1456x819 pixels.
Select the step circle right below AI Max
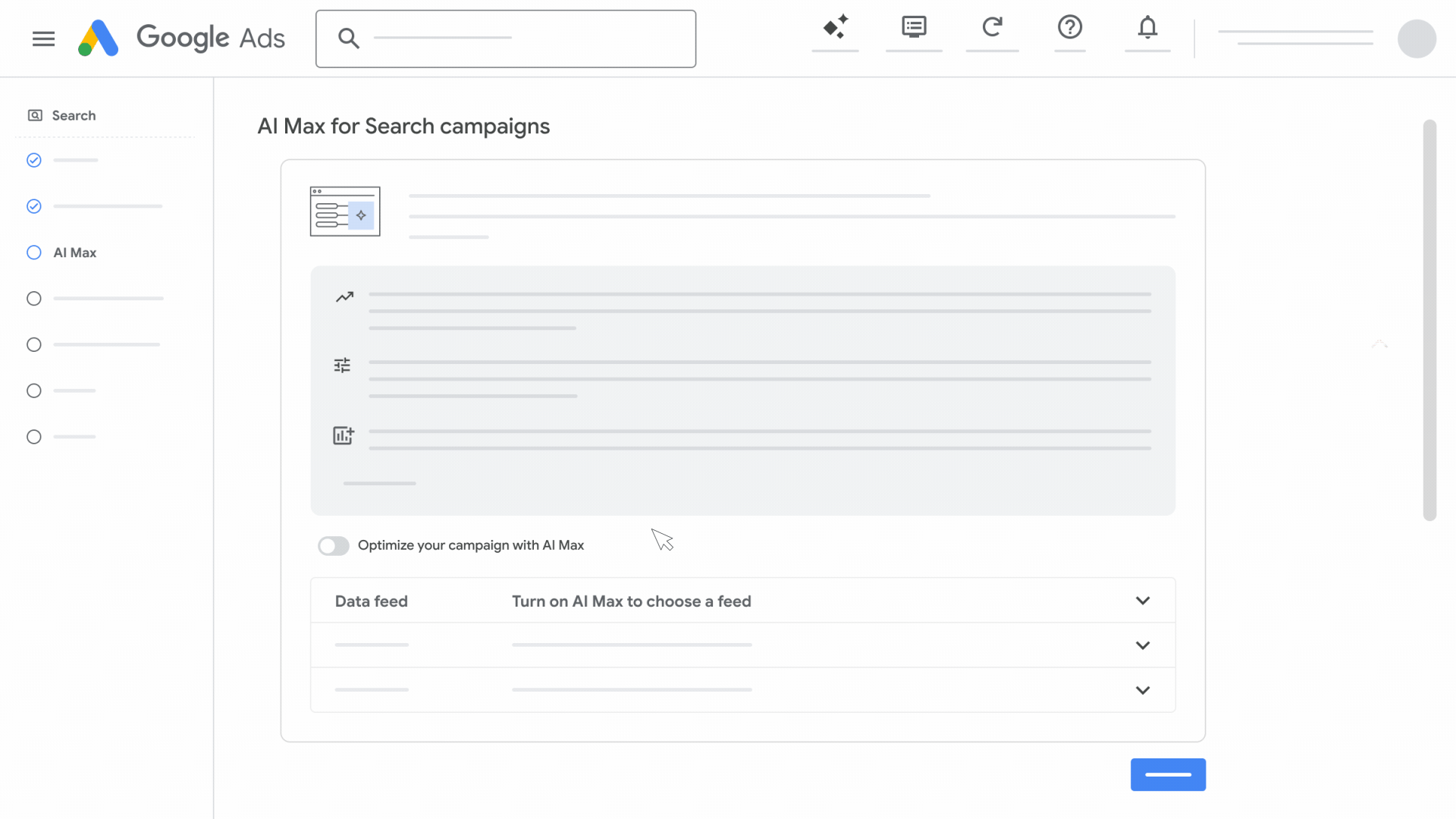point(34,299)
